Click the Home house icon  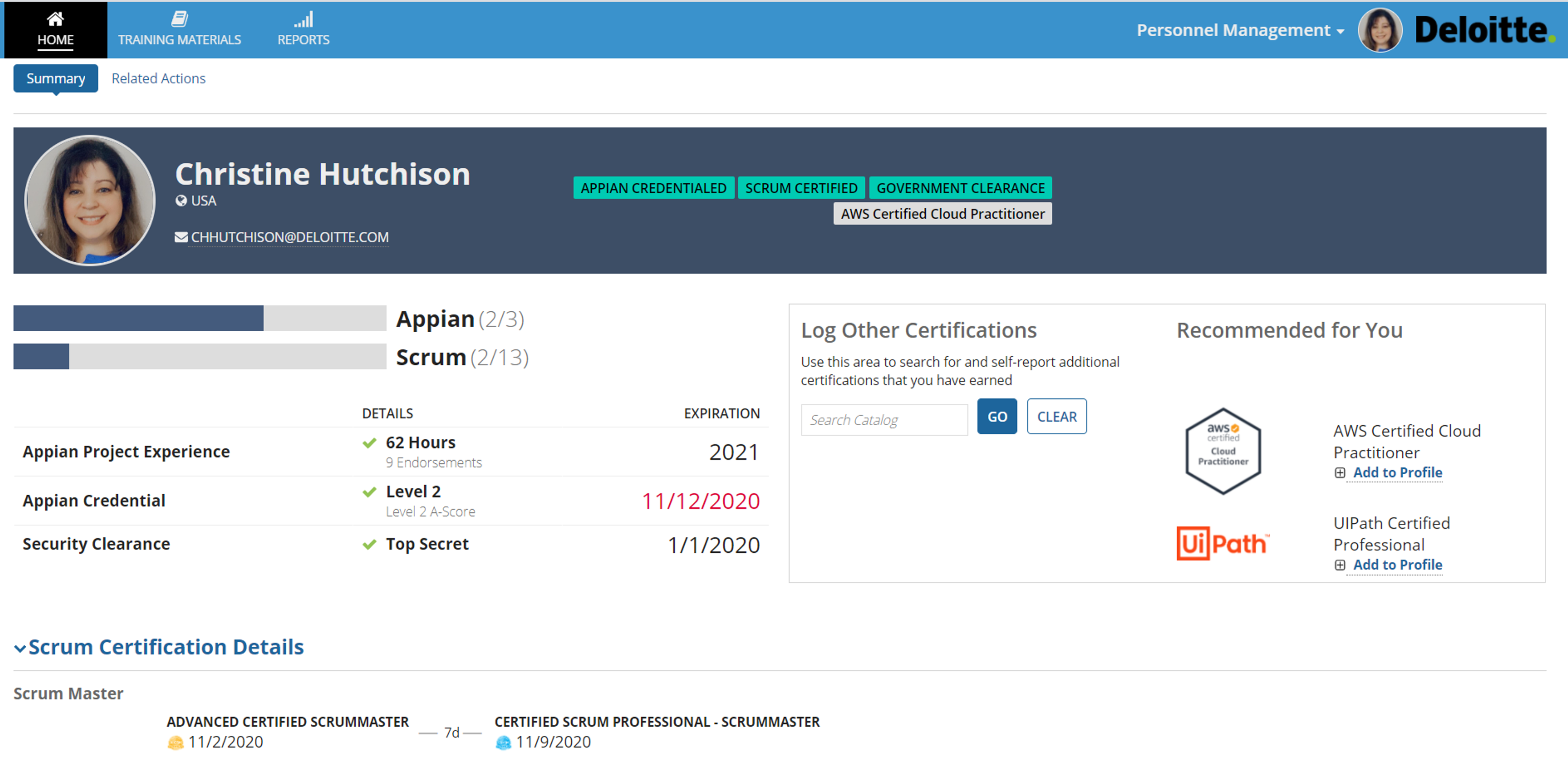pyautogui.click(x=56, y=19)
